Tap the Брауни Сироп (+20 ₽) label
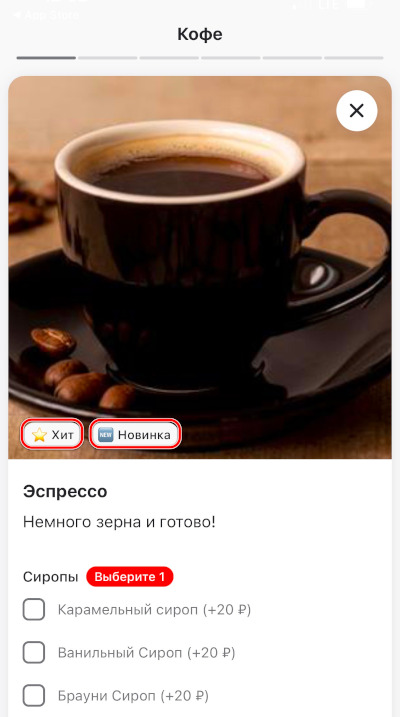Viewport: 400px width, 717px height. 133,696
